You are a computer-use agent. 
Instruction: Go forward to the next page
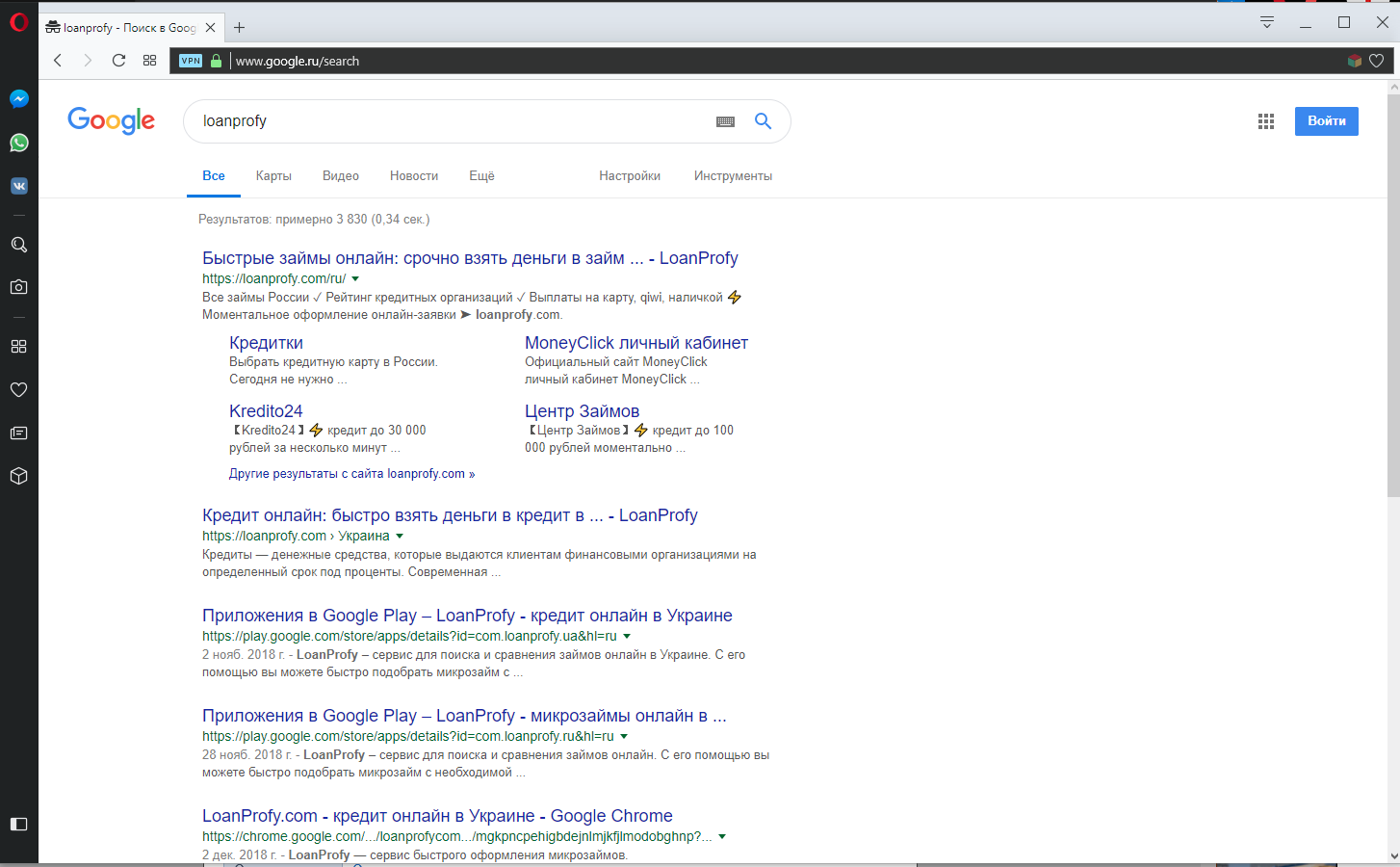tap(88, 61)
